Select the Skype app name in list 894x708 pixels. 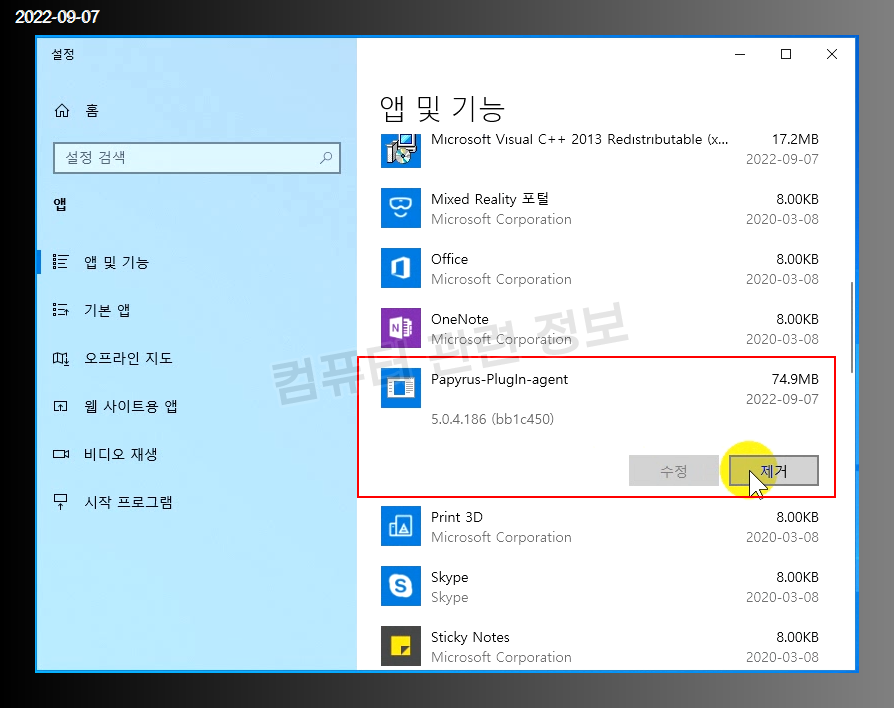pos(449,577)
